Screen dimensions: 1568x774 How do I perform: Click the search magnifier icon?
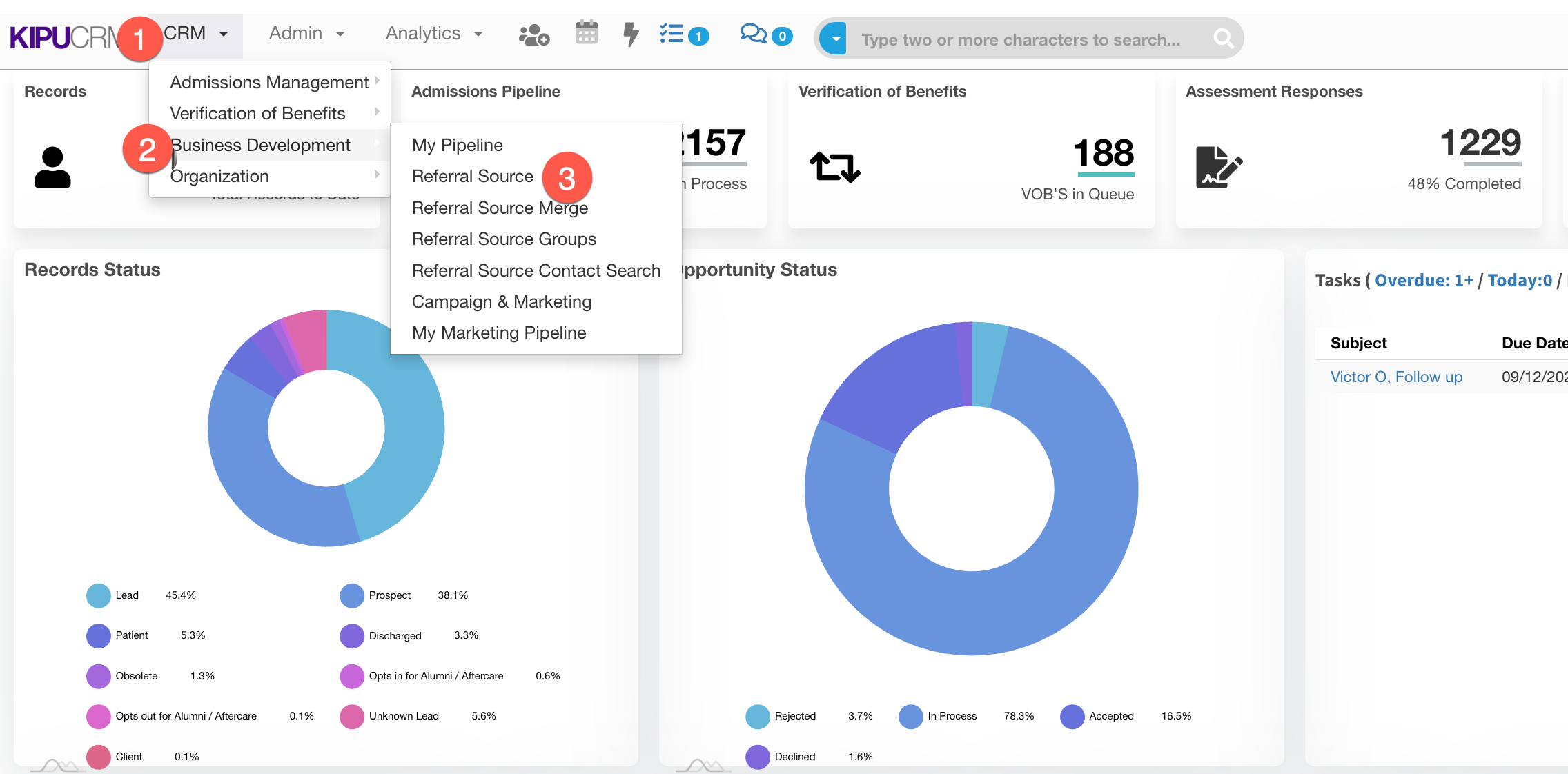[x=1223, y=39]
